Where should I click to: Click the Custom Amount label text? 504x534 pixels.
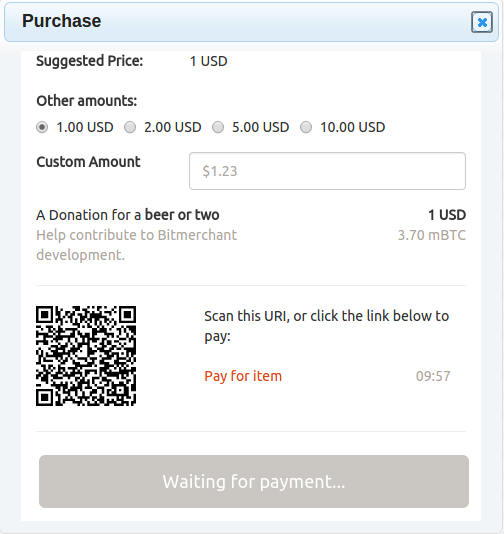click(x=88, y=162)
